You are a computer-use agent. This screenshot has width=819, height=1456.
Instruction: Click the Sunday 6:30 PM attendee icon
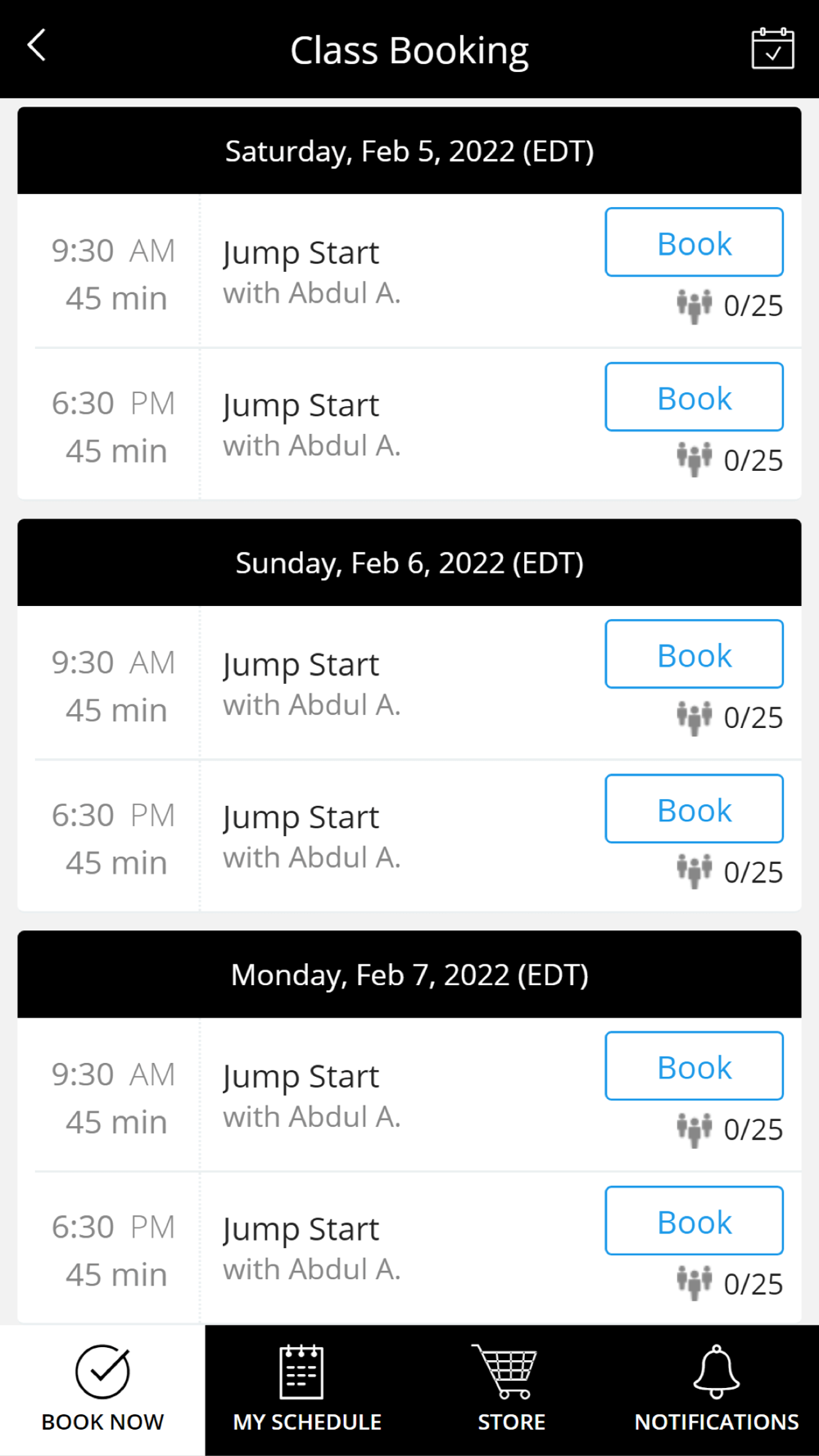click(x=694, y=871)
